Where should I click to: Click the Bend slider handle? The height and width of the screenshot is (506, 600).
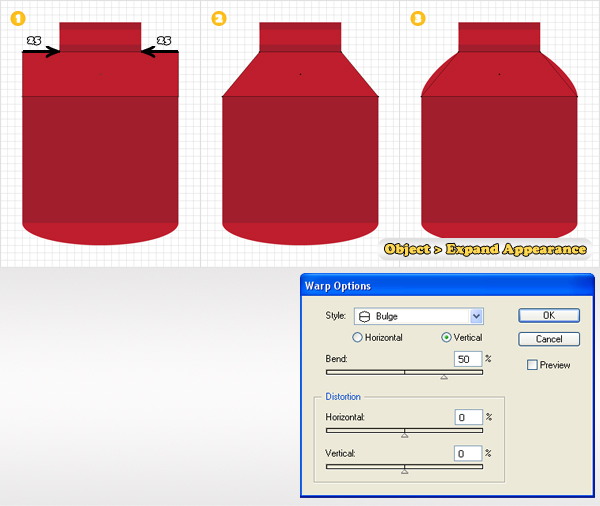(x=444, y=377)
